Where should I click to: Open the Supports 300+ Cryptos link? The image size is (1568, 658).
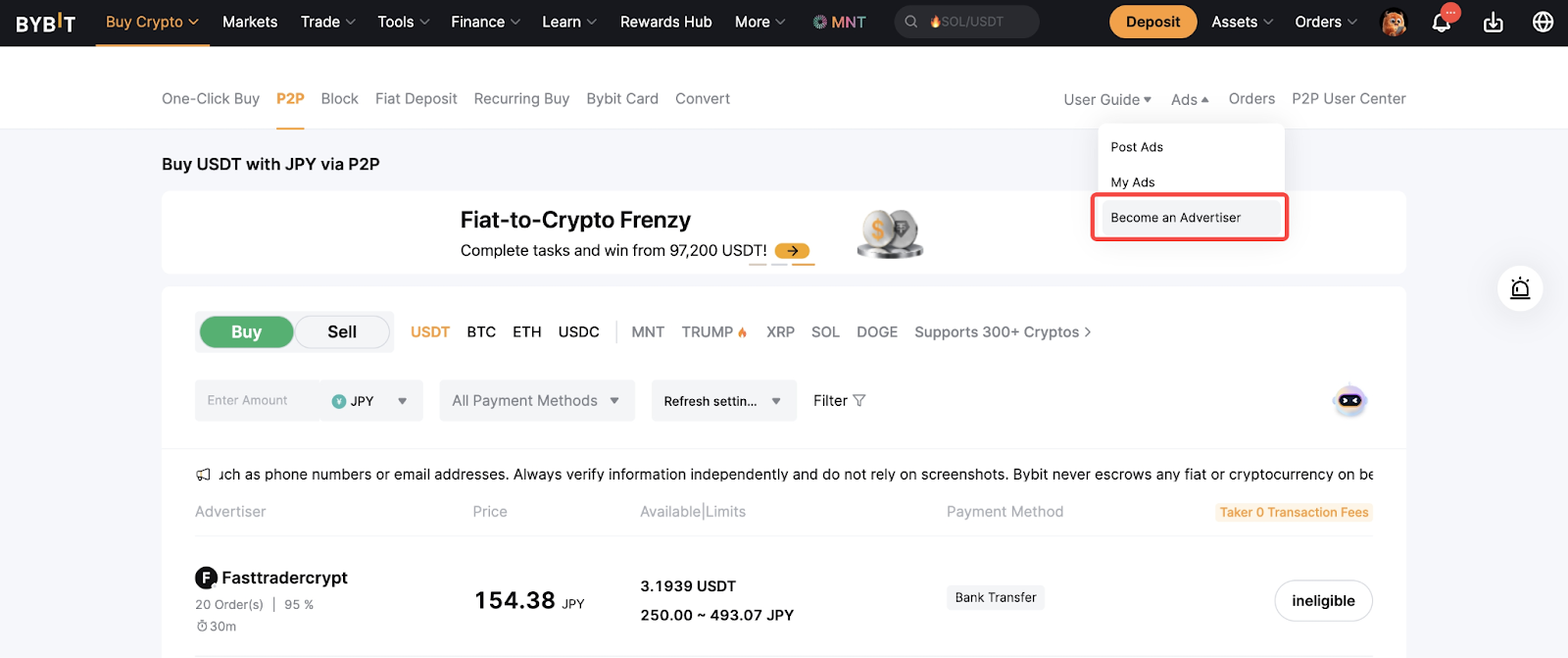1003,331
